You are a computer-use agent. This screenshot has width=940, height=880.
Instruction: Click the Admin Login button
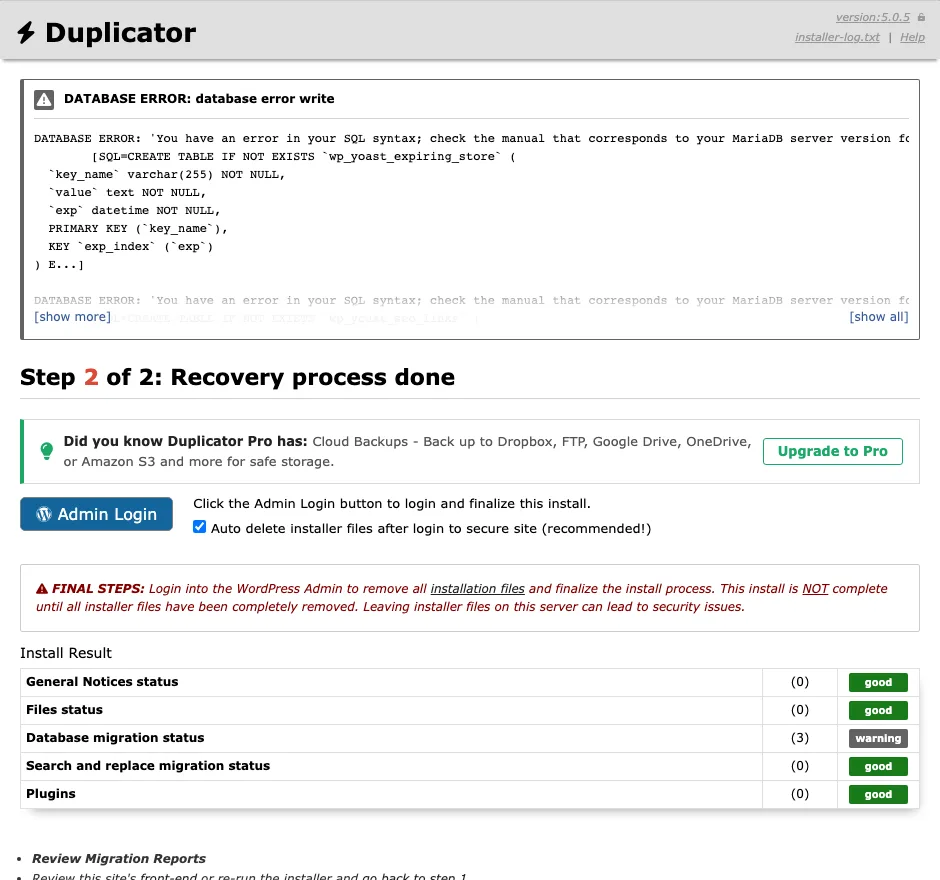[x=97, y=514]
